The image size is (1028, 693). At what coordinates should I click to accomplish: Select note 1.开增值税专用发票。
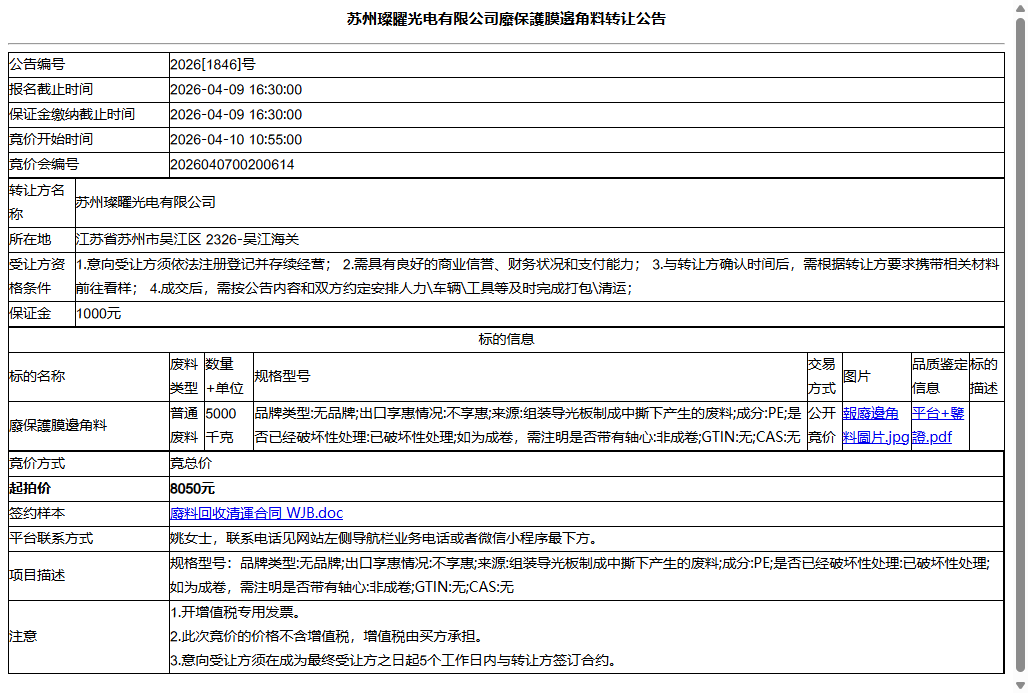235,612
